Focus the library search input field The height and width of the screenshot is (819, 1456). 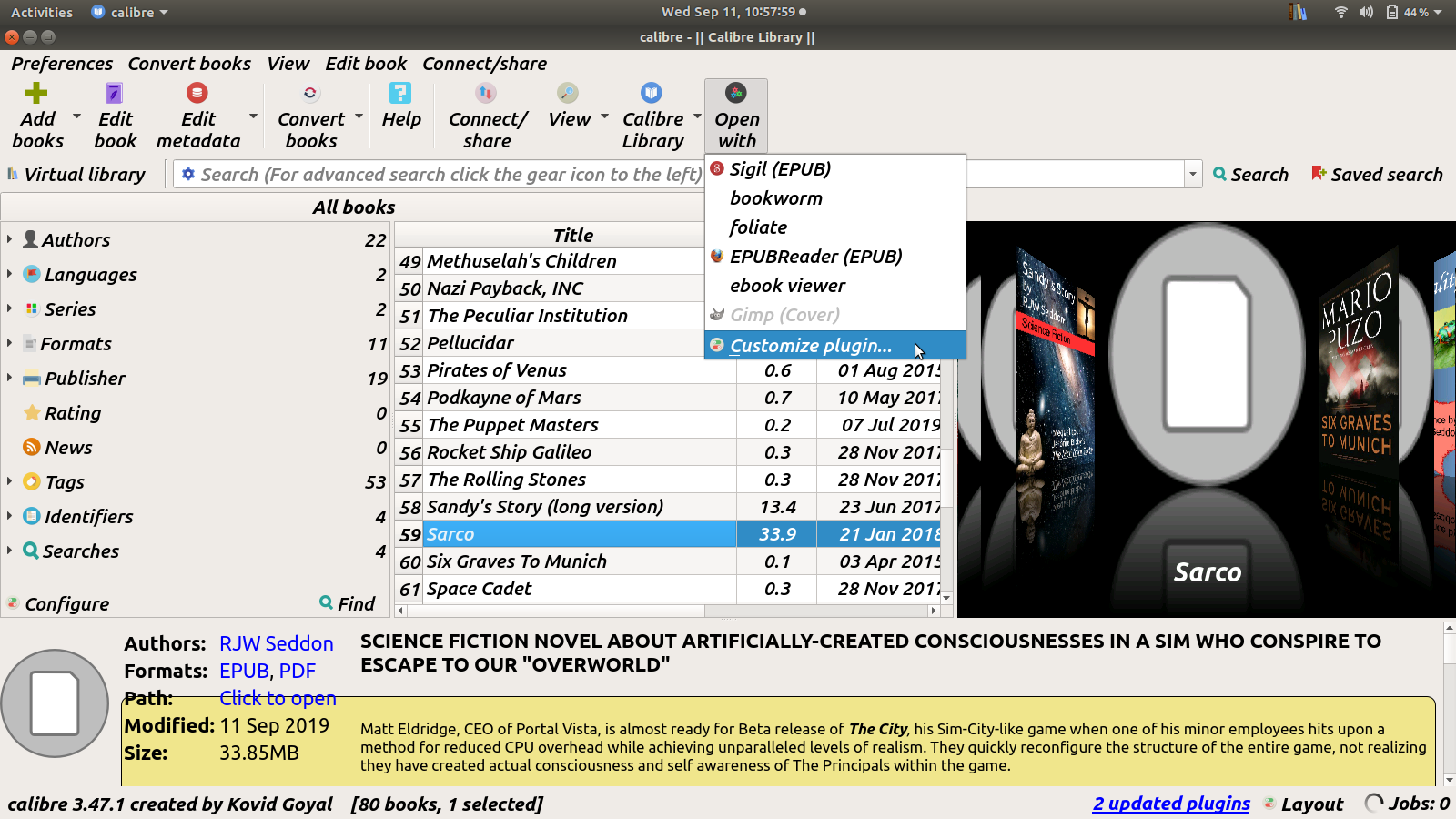[450, 174]
